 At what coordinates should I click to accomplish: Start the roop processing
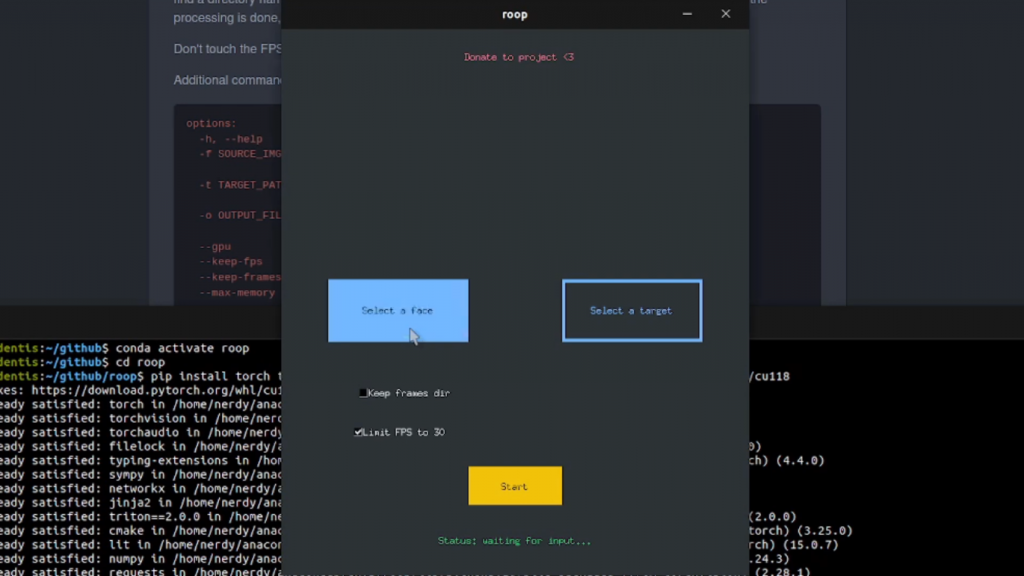click(x=515, y=485)
